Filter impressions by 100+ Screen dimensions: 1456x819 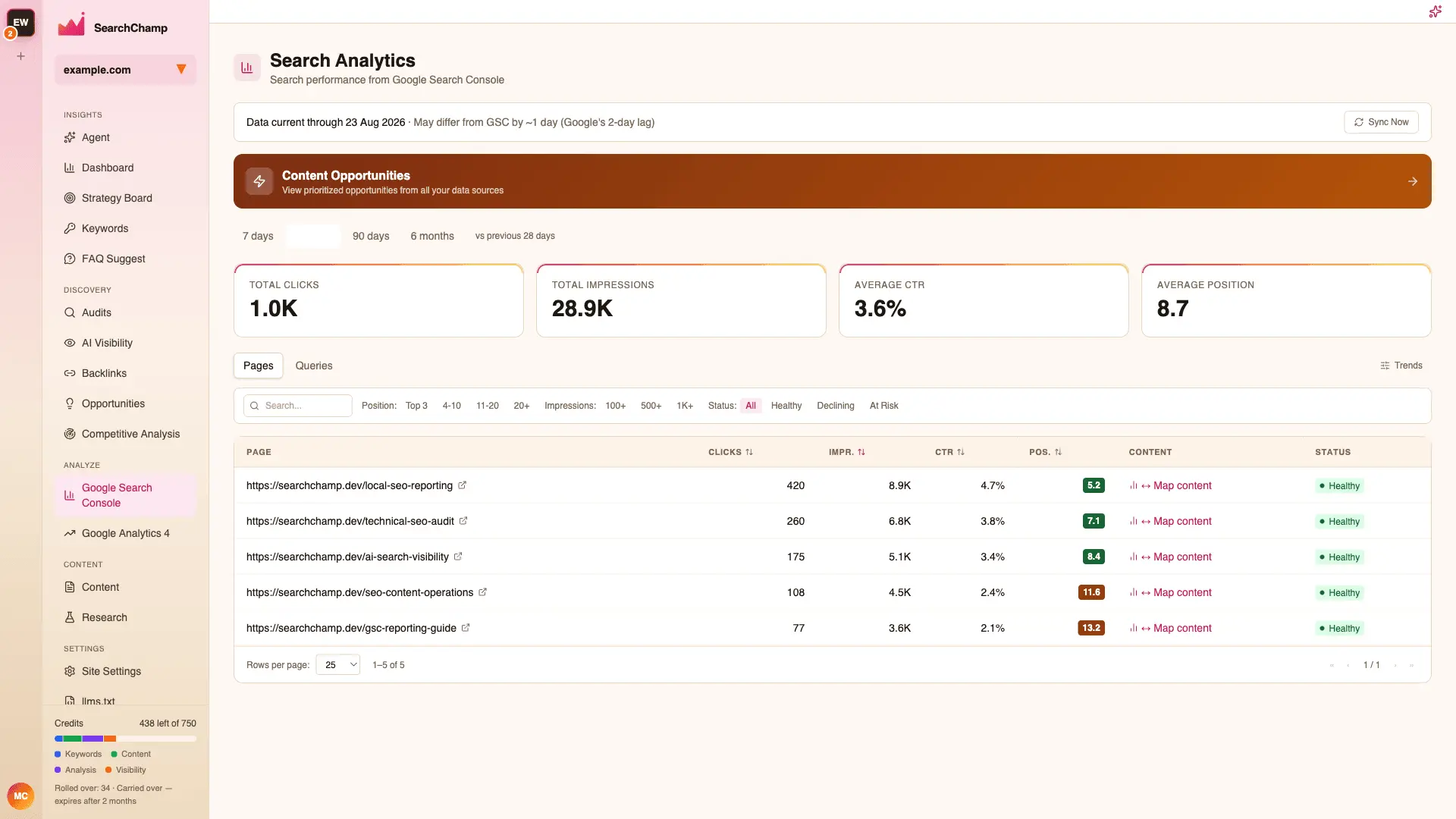pos(616,406)
